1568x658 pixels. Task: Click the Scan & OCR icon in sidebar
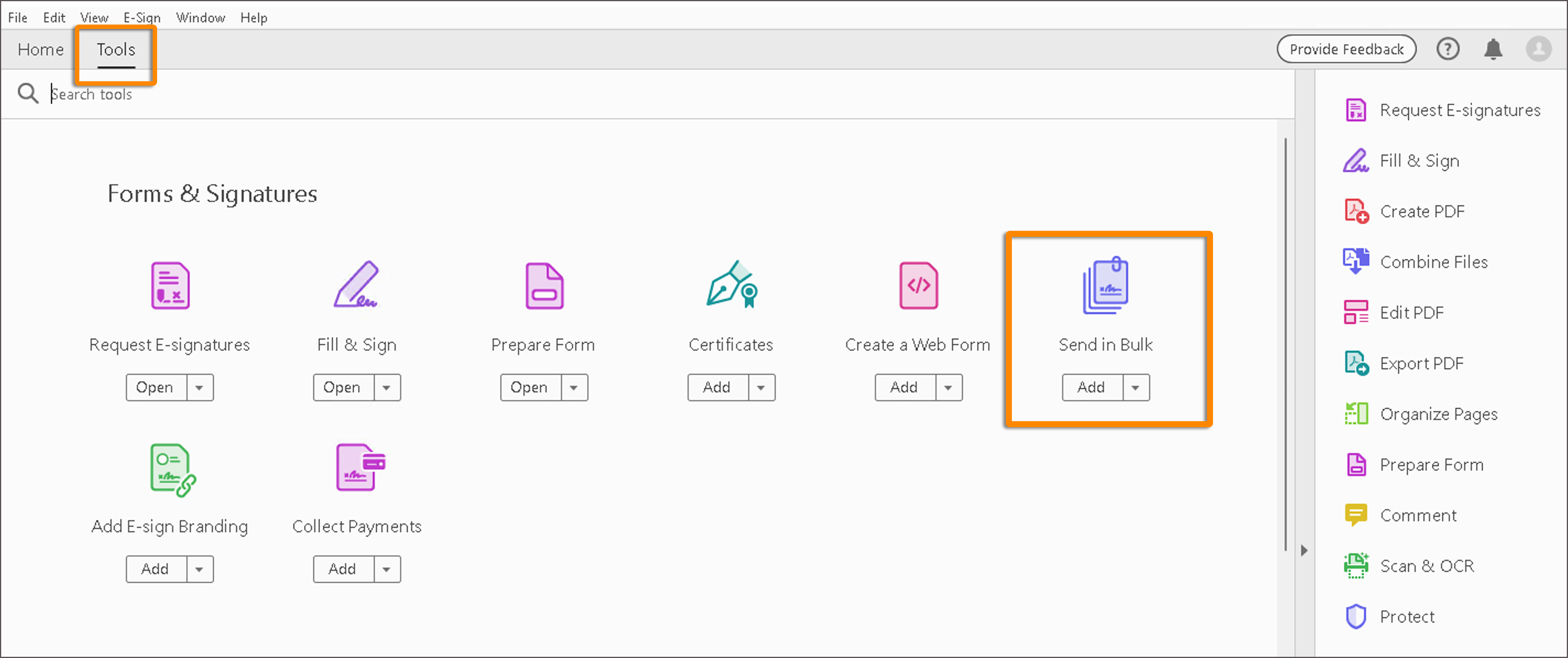click(1356, 566)
